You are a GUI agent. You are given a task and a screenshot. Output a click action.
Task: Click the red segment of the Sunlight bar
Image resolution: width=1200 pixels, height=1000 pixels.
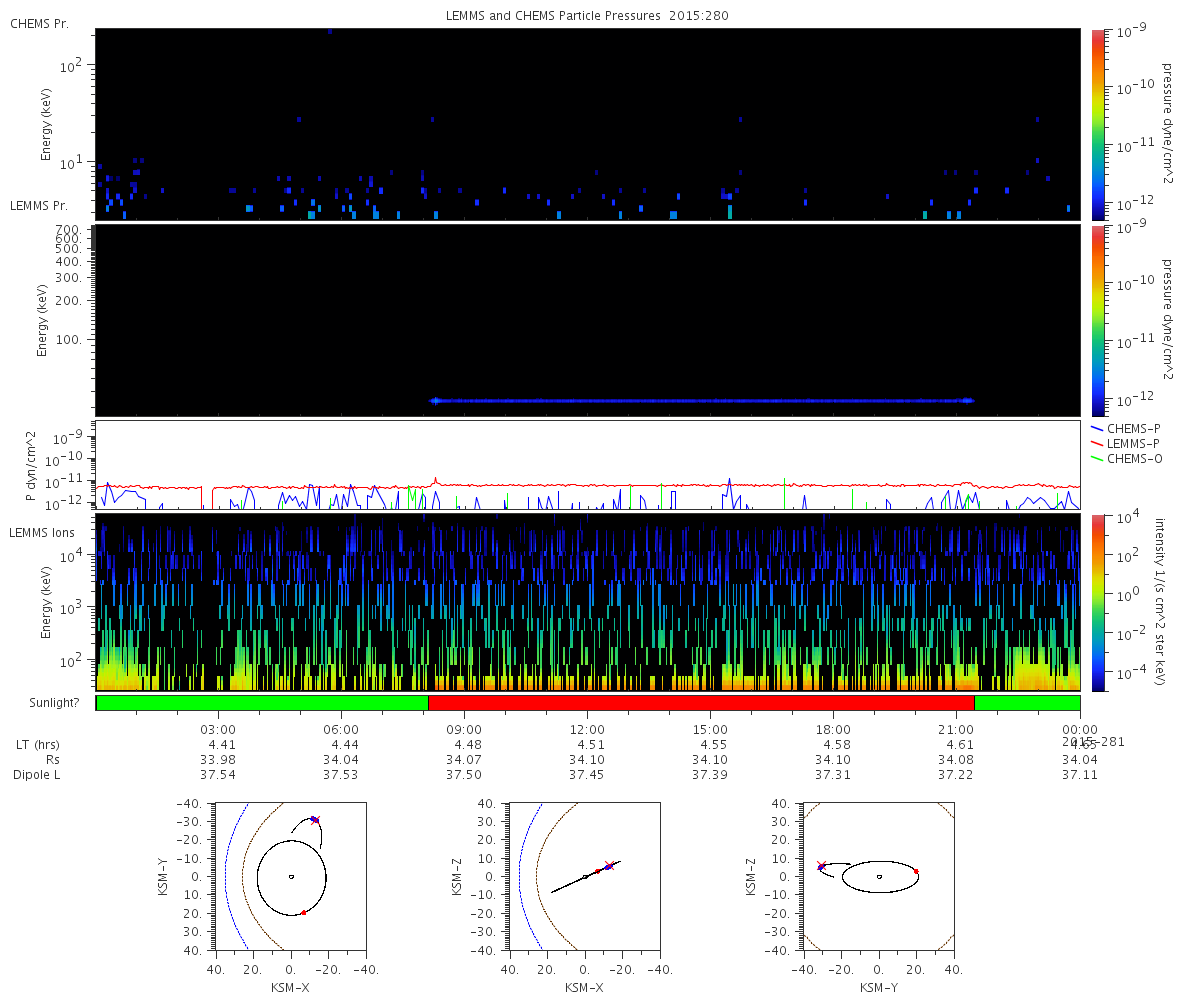click(700, 703)
